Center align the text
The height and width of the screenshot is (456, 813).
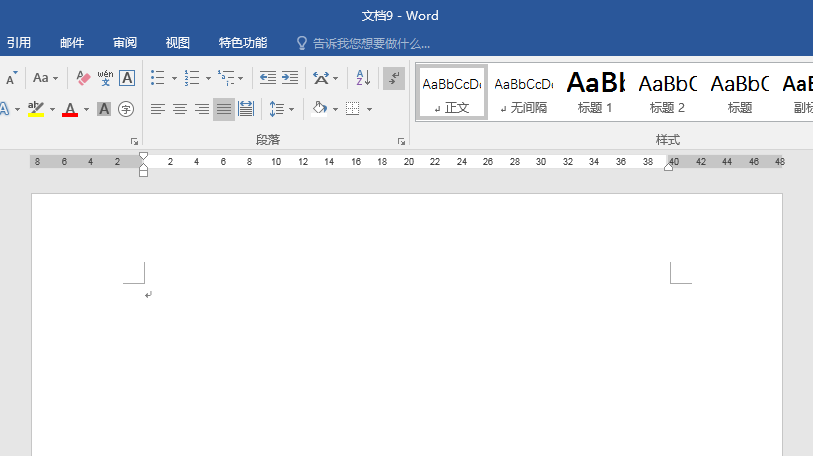click(180, 109)
